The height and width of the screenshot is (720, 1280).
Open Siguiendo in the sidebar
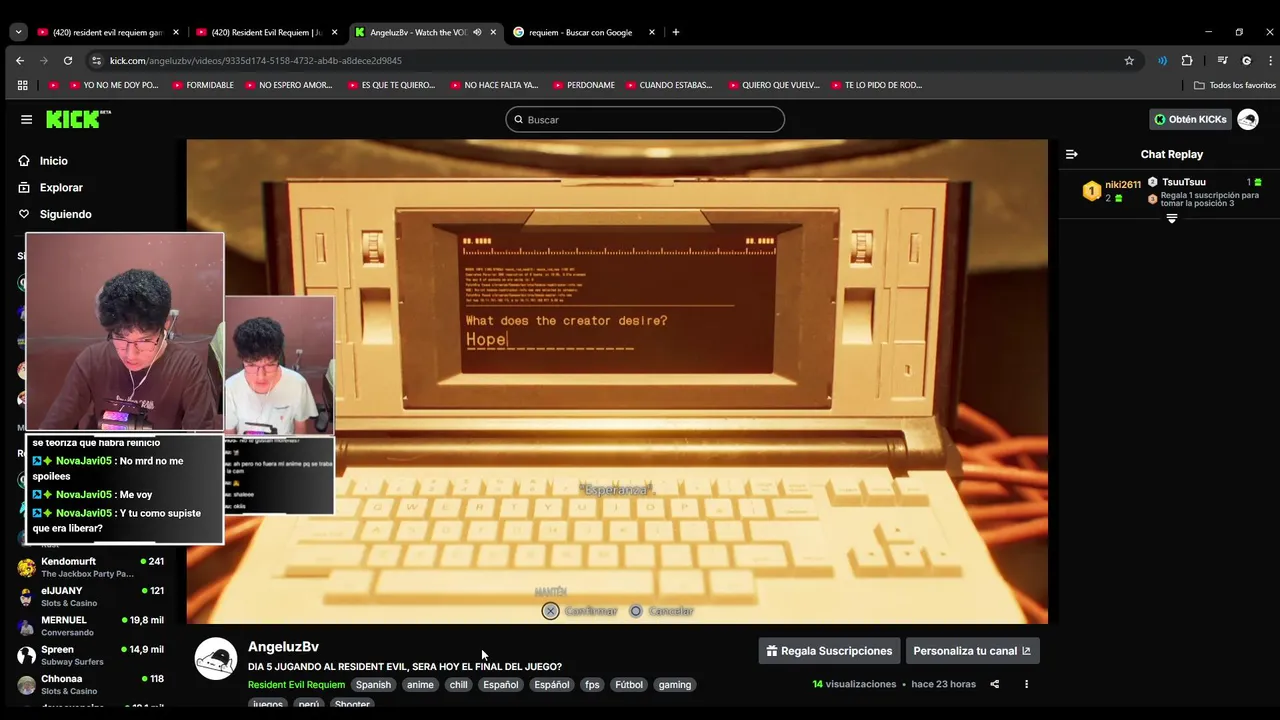(x=65, y=214)
